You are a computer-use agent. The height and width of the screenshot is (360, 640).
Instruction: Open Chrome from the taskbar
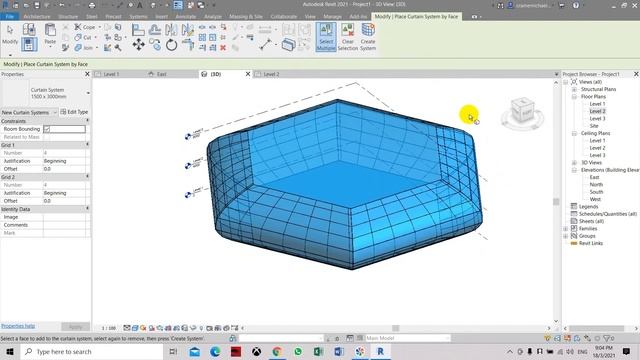pos(277,351)
